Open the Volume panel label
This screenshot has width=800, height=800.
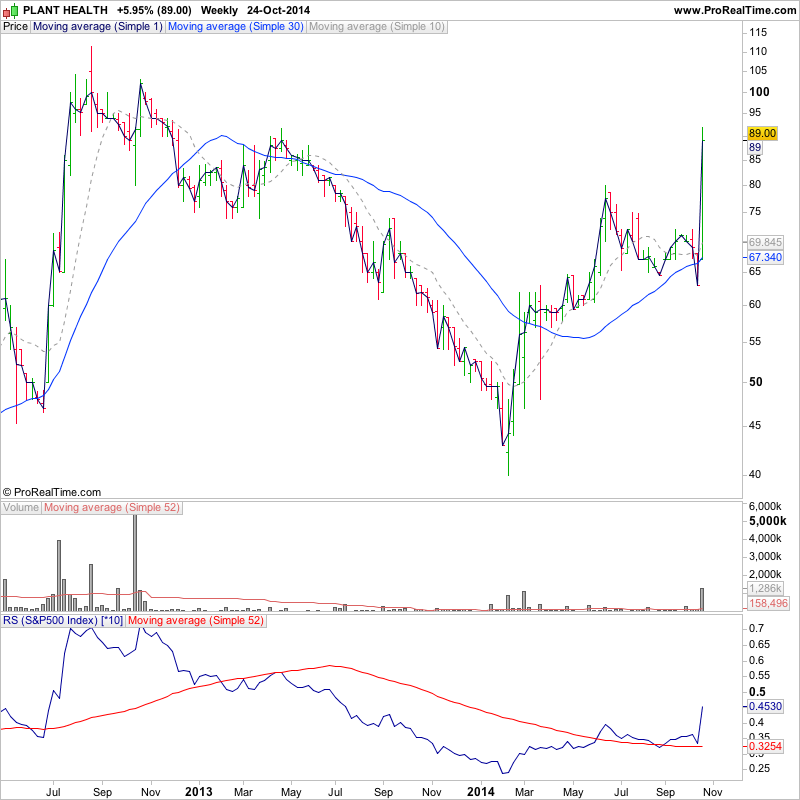21,508
